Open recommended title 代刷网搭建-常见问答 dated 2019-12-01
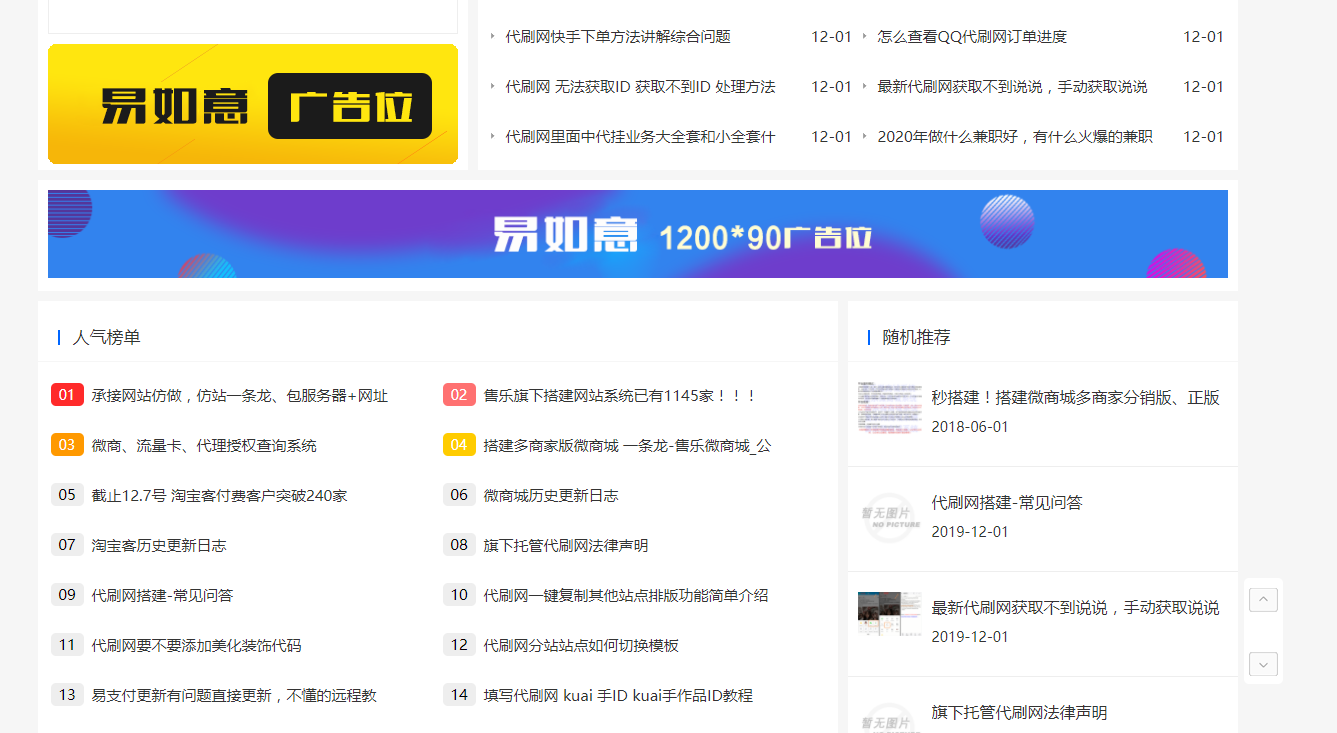The height and width of the screenshot is (733, 1337). click(x=1007, y=503)
